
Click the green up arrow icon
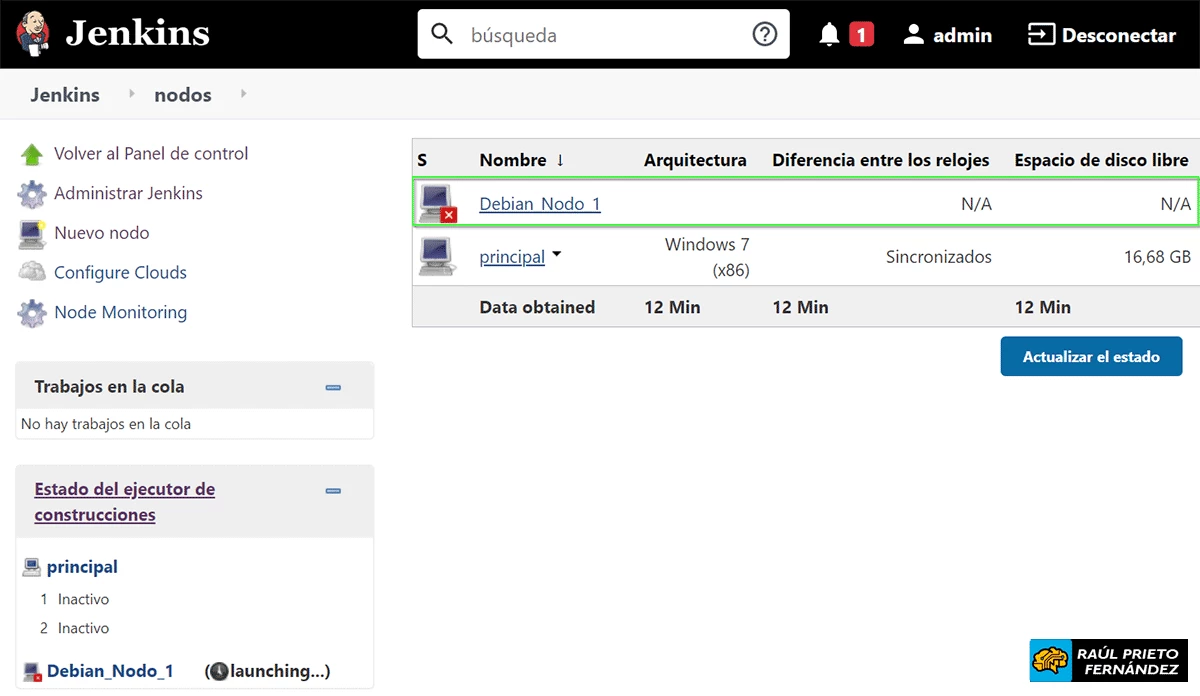32,154
